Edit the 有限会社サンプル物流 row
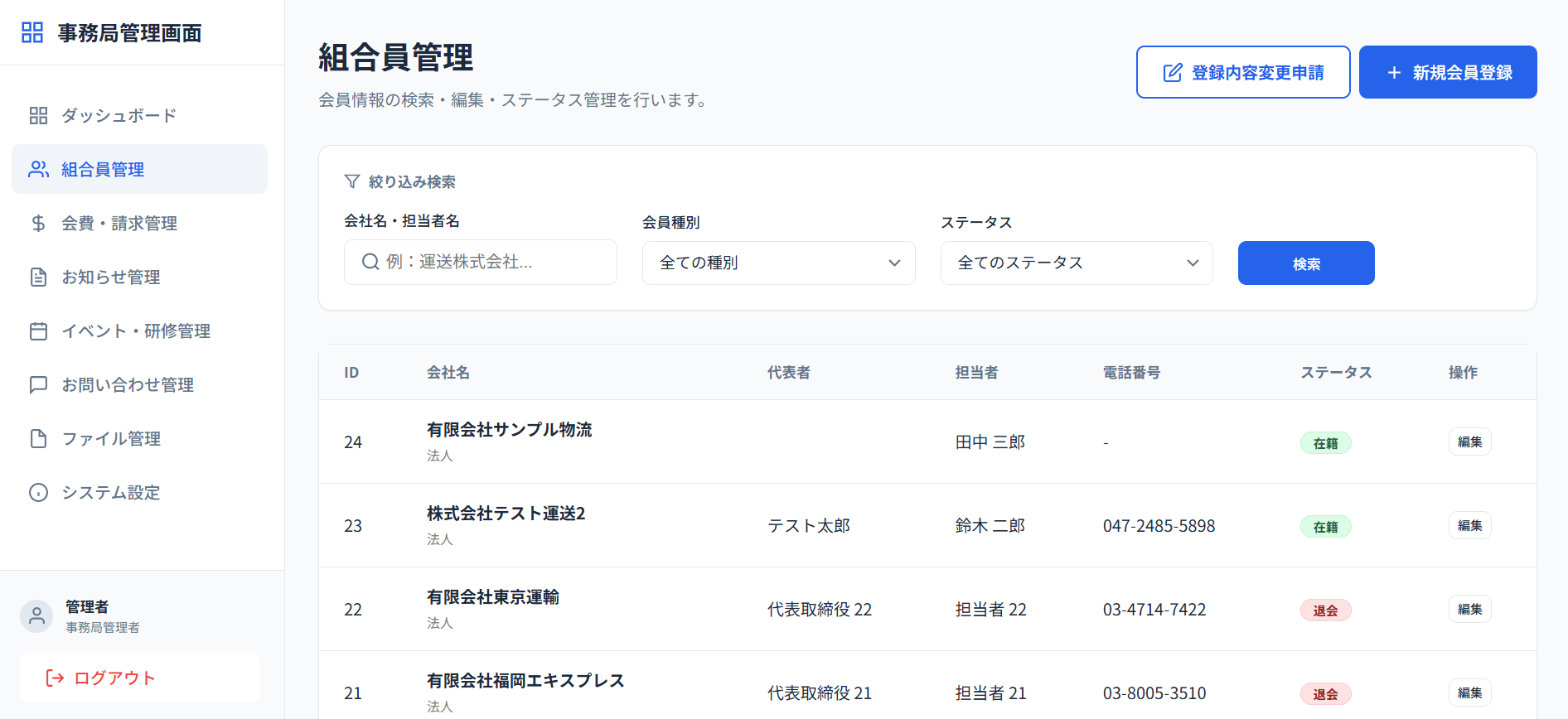Image resolution: width=1568 pixels, height=719 pixels. pos(1469,442)
